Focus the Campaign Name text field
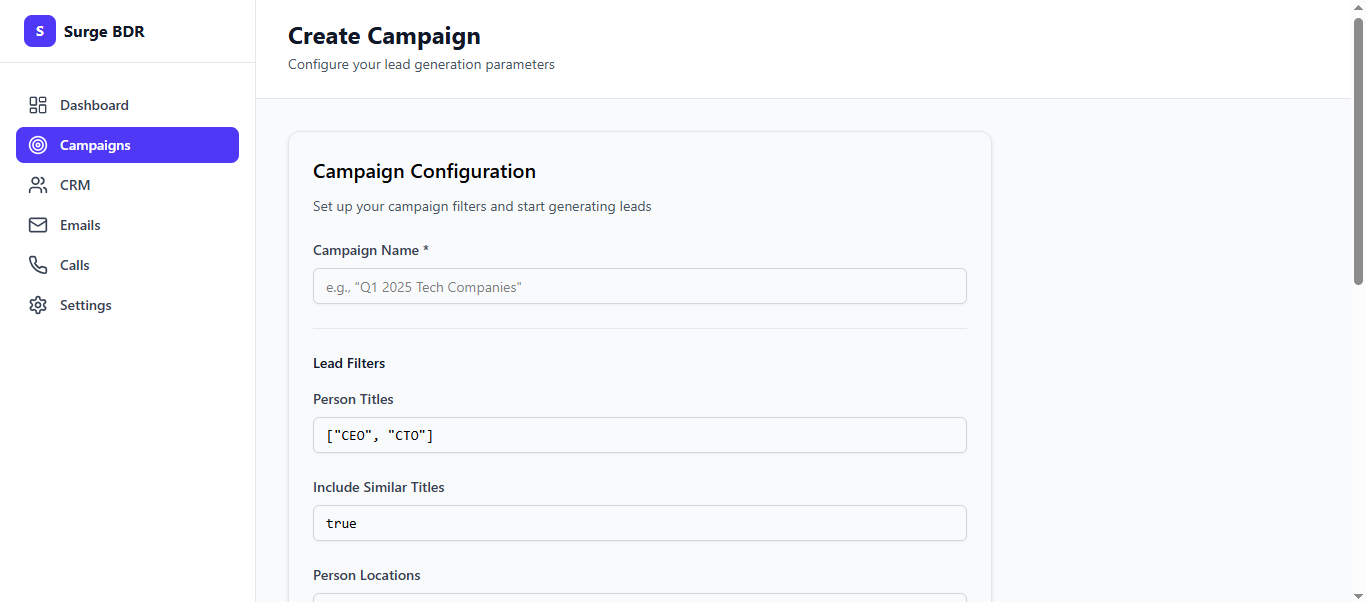This screenshot has height=602, width=1366. point(639,286)
